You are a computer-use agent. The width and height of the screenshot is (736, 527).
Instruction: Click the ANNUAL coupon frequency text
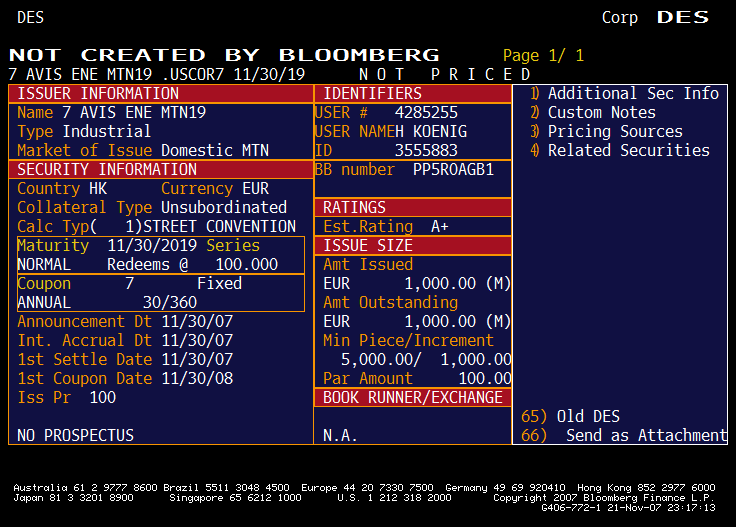[44, 303]
